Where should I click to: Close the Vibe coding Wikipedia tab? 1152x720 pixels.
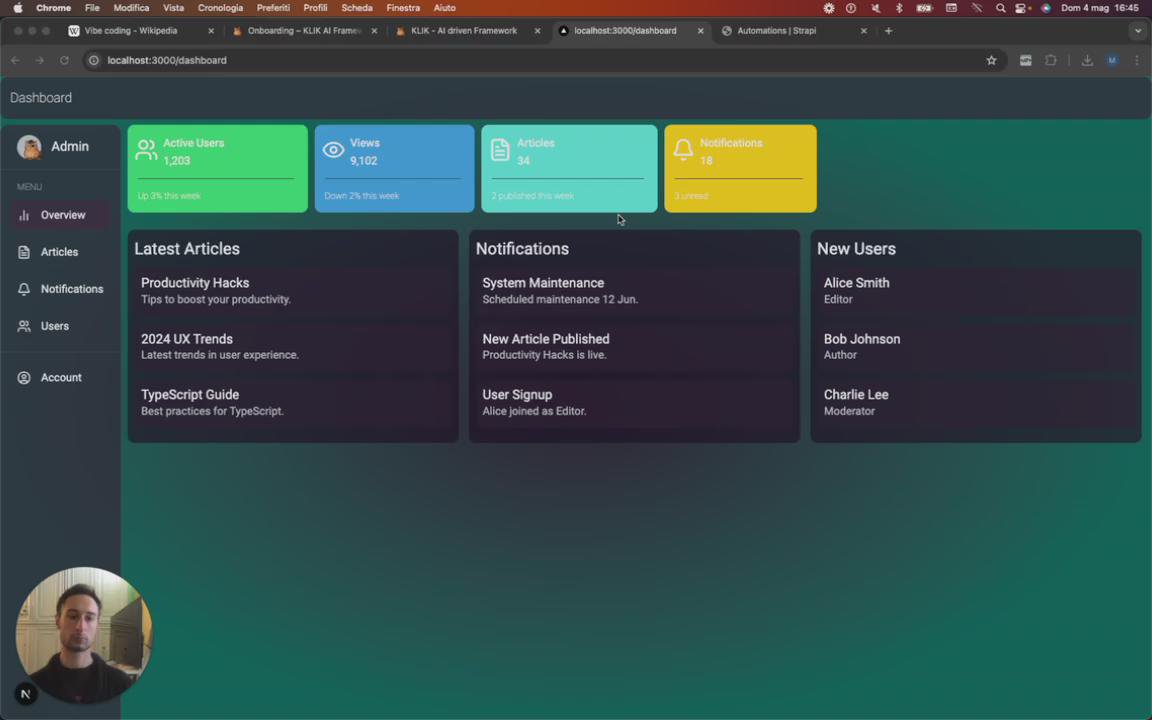click(211, 31)
